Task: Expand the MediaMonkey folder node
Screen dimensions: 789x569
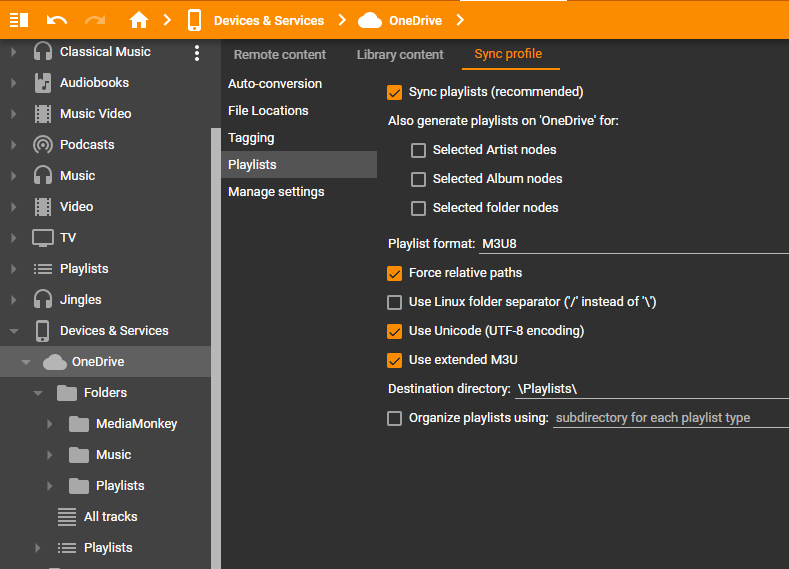Action: (x=50, y=424)
